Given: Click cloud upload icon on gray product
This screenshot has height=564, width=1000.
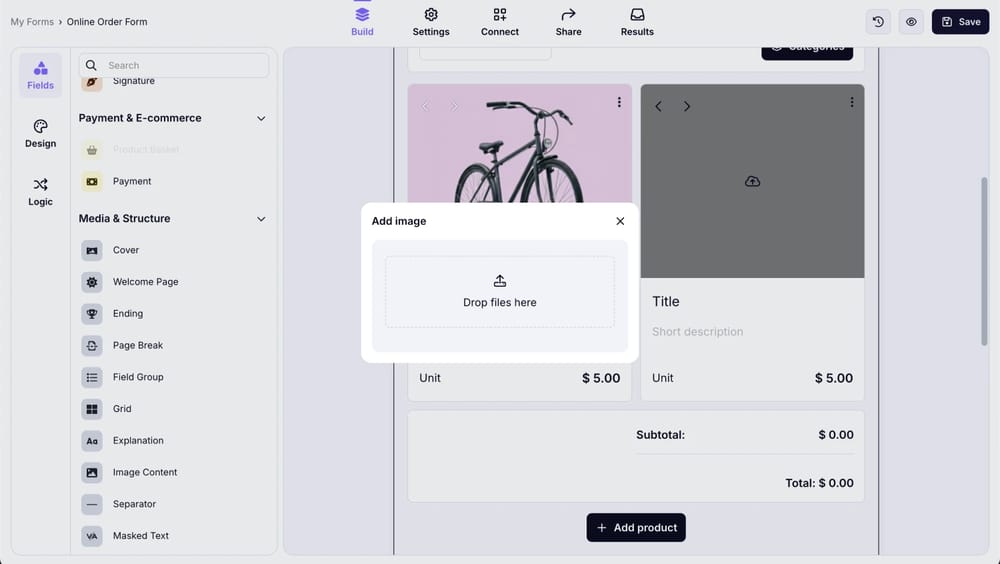Looking at the screenshot, I should (x=753, y=182).
